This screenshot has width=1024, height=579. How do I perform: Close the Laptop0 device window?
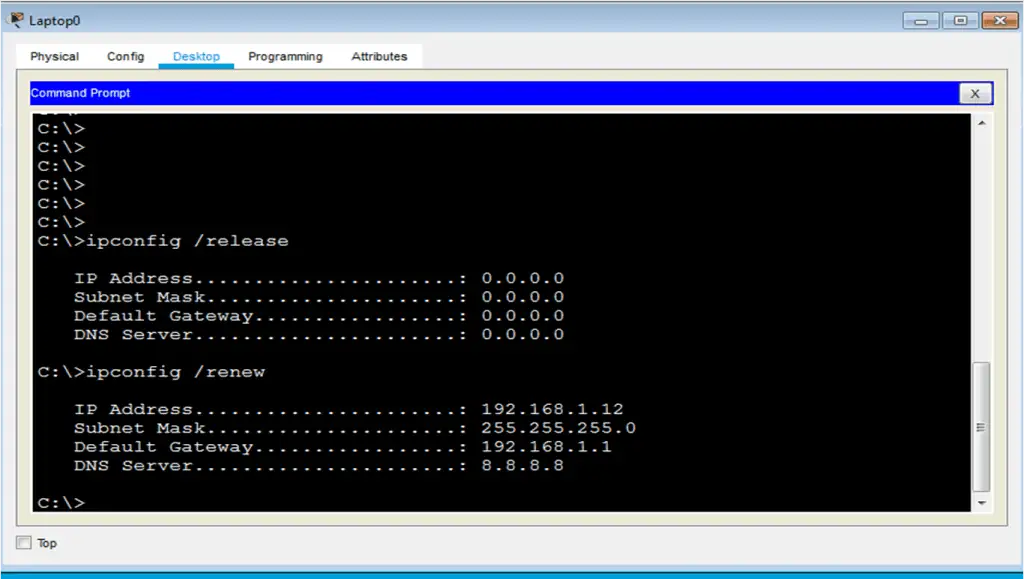pyautogui.click(x=999, y=21)
